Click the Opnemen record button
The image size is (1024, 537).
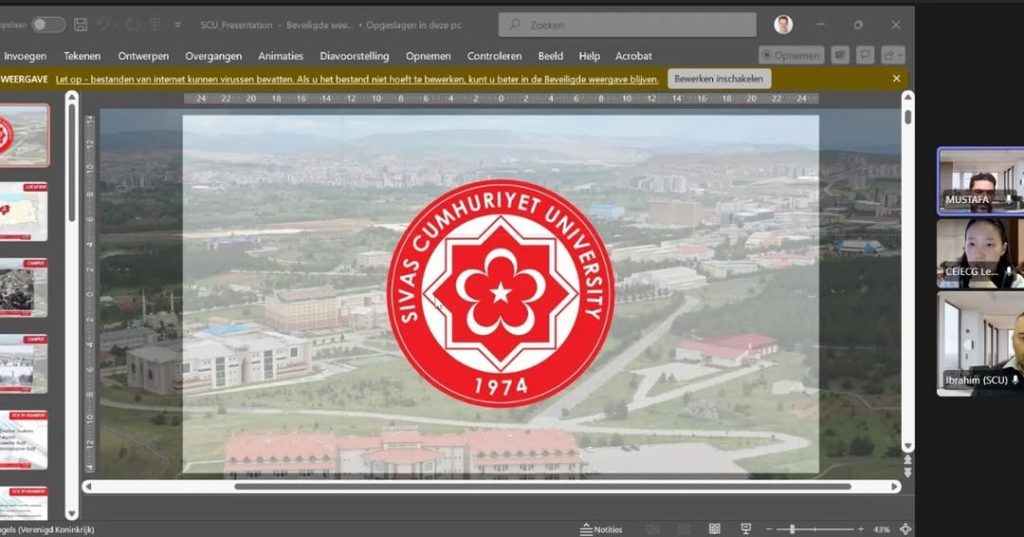(x=791, y=56)
